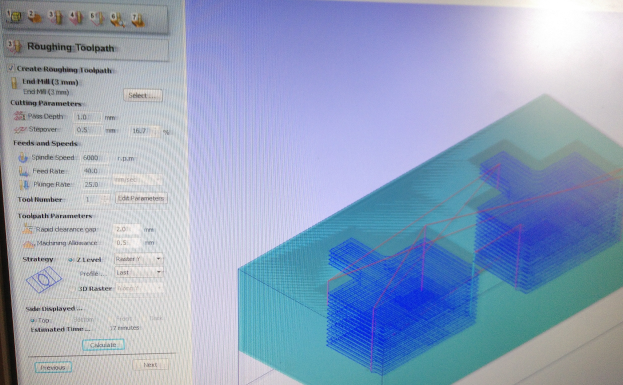Click the Calculate button
This screenshot has height=385, width=623.
[x=103, y=345]
